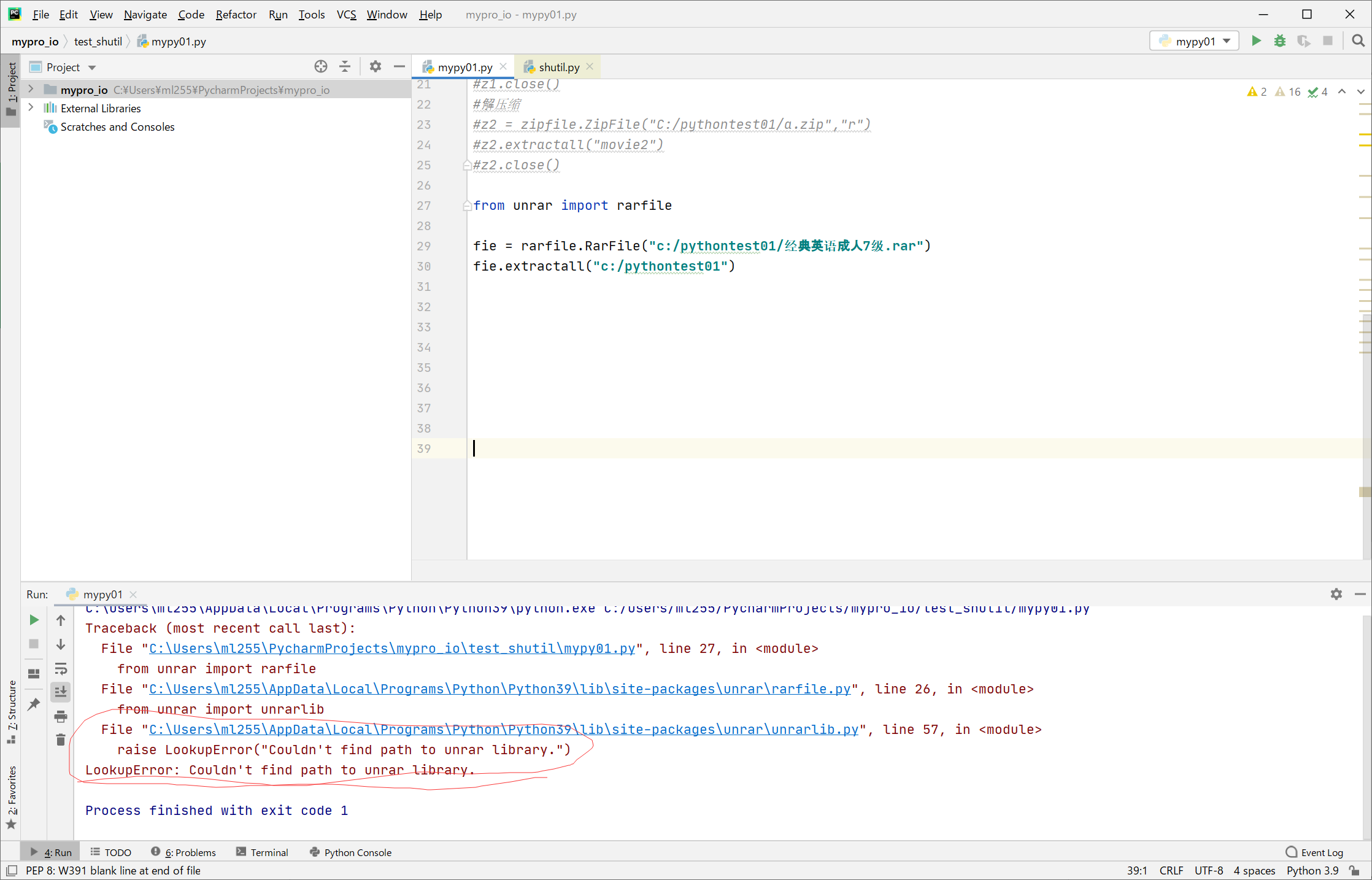Hide the Run tool window

[1360, 594]
